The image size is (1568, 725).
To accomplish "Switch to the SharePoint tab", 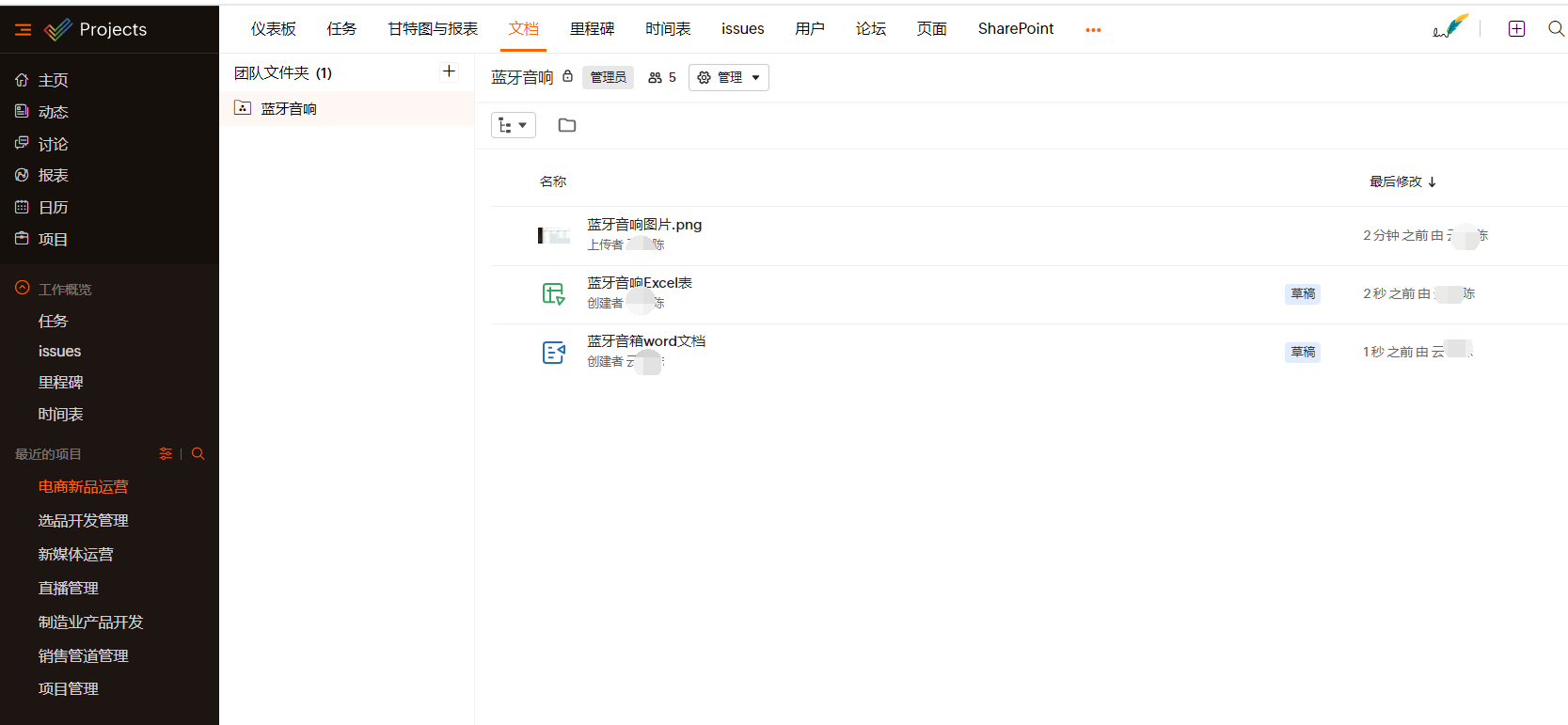I will point(1015,29).
